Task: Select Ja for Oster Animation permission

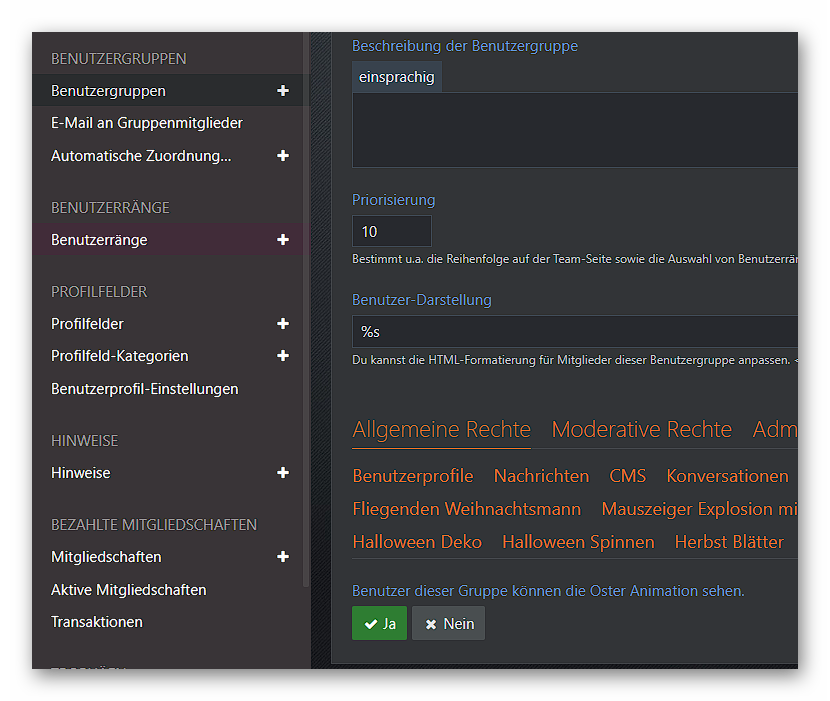Action: point(380,623)
